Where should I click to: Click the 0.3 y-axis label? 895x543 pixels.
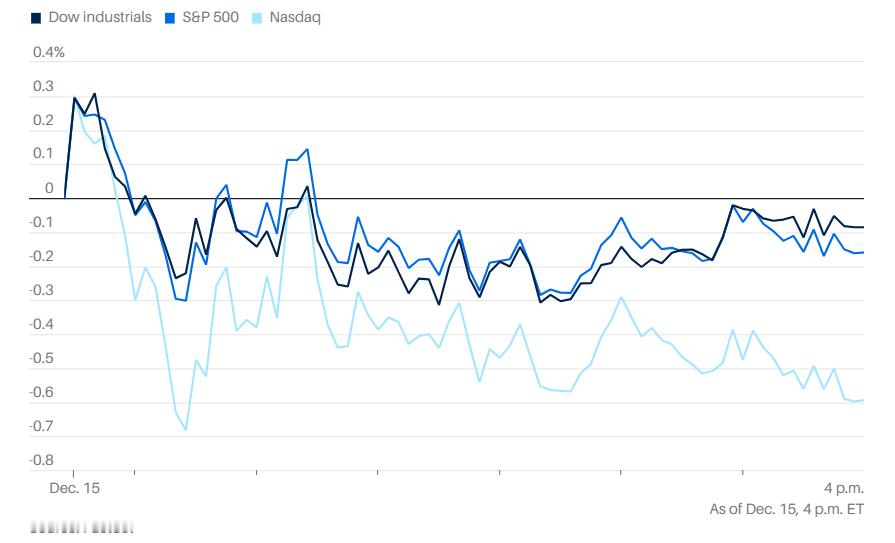click(x=43, y=86)
